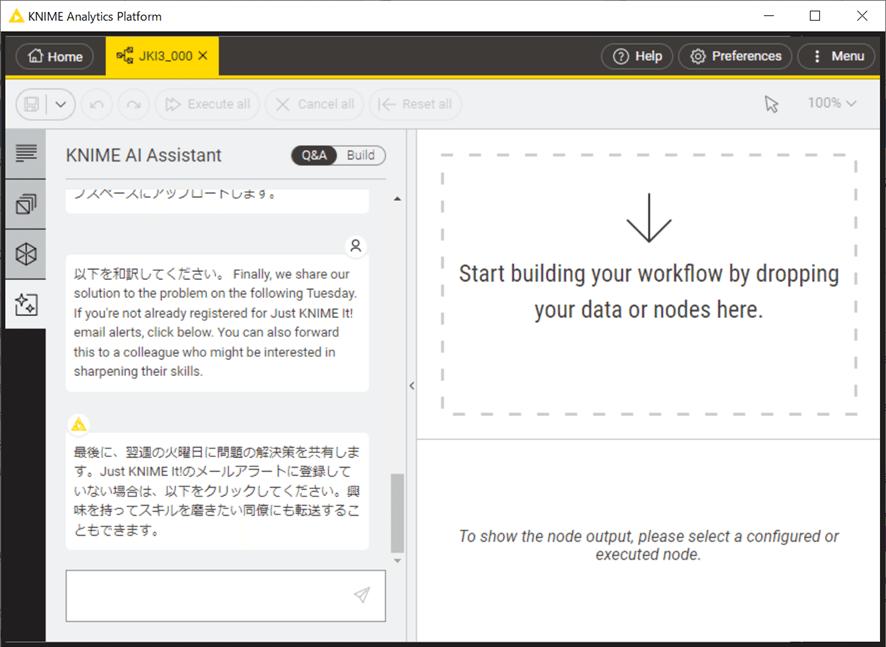Viewport: 886px width, 647px height.
Task: Open the save options dropdown arrow
Action: (x=58, y=104)
